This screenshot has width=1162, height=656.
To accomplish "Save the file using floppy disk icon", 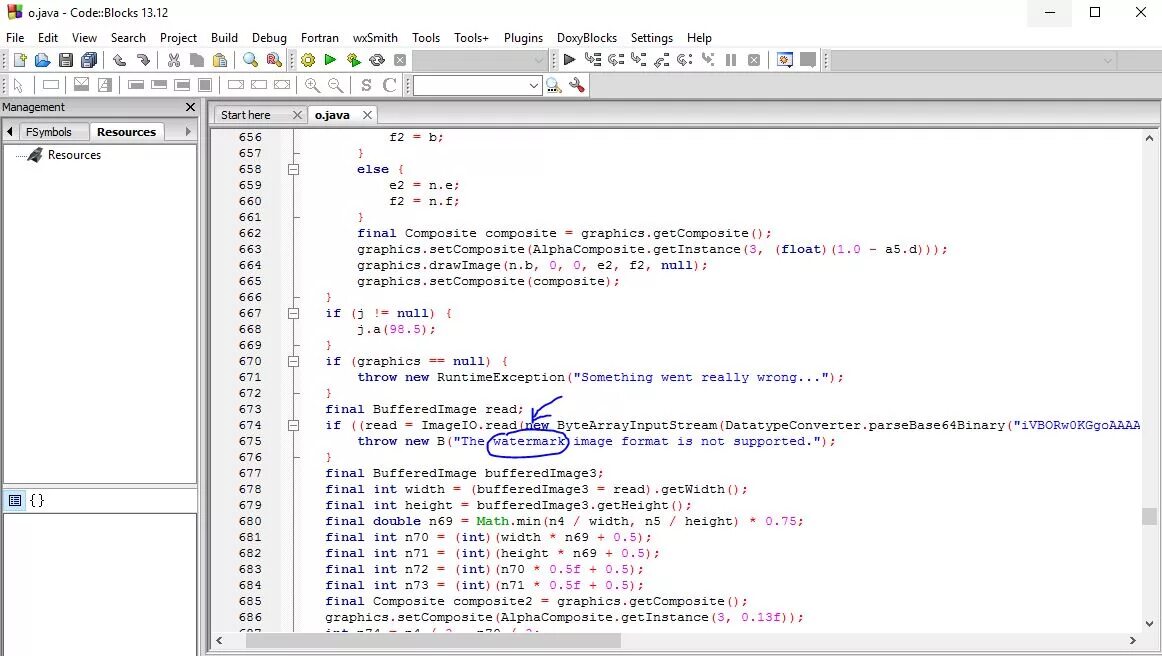I will coord(66,60).
